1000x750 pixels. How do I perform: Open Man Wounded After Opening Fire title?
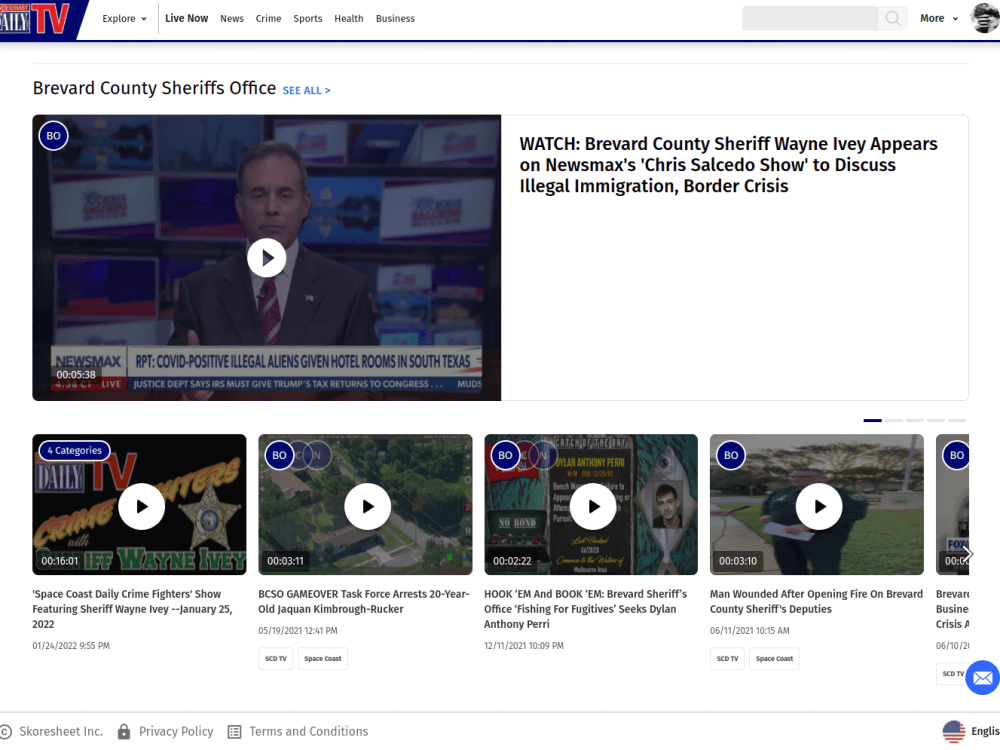(816, 601)
